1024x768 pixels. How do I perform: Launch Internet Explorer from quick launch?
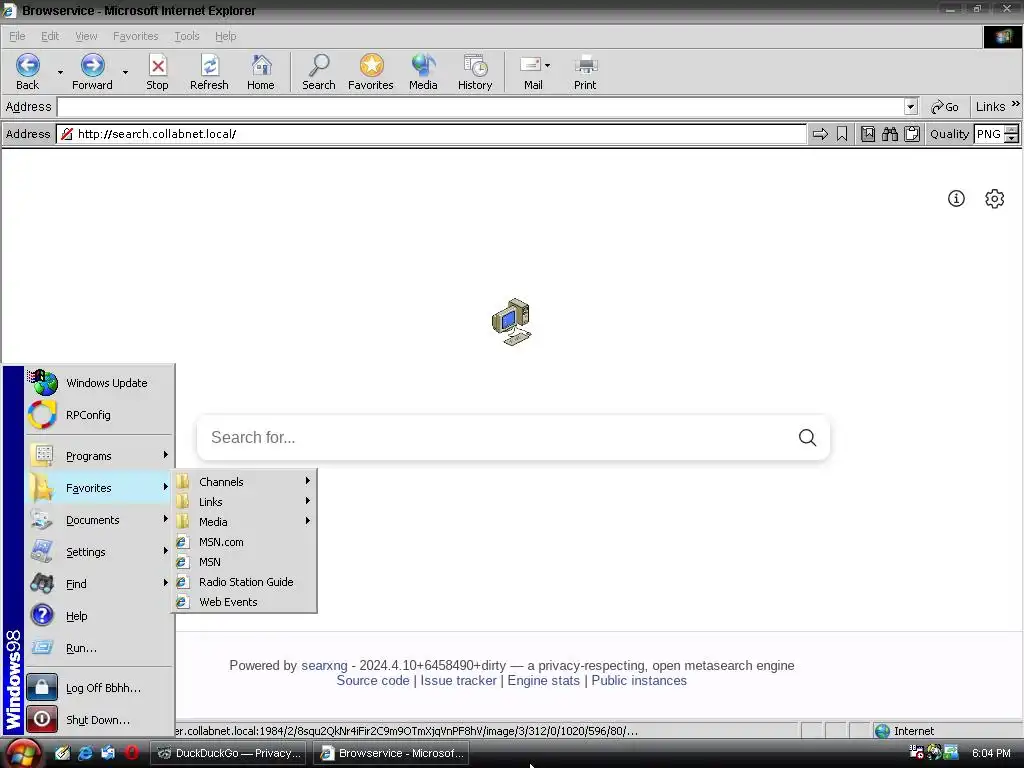click(x=85, y=753)
